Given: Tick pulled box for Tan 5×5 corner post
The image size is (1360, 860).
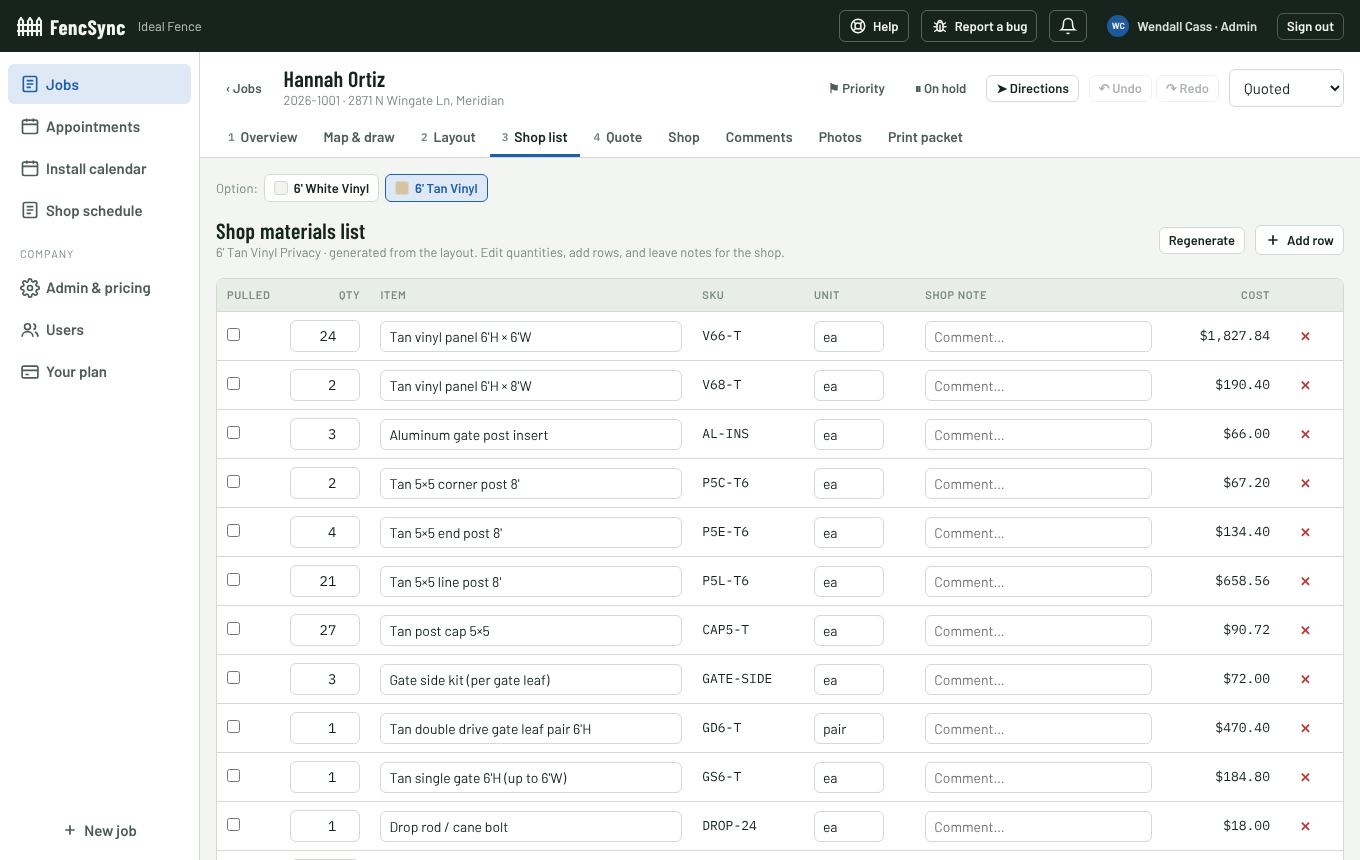Looking at the screenshot, I should point(233,482).
